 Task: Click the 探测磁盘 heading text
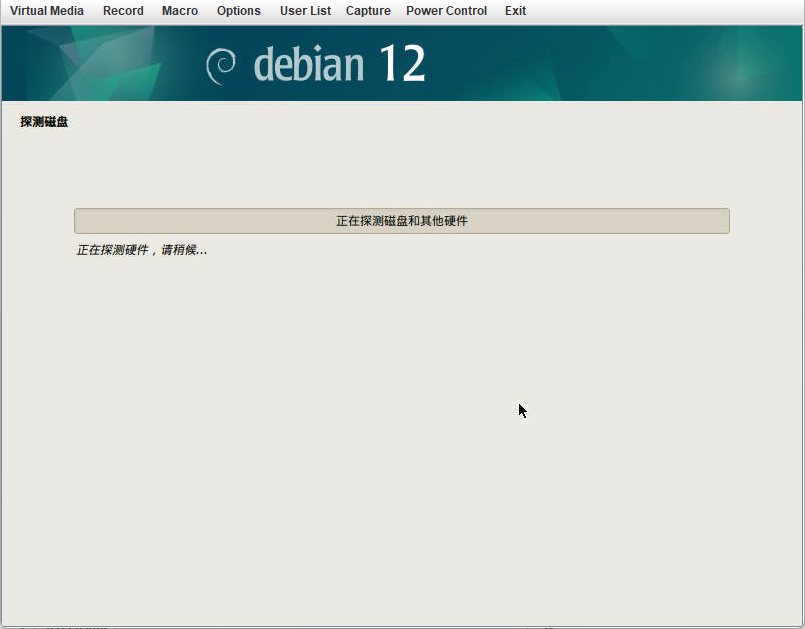pyautogui.click(x=44, y=122)
